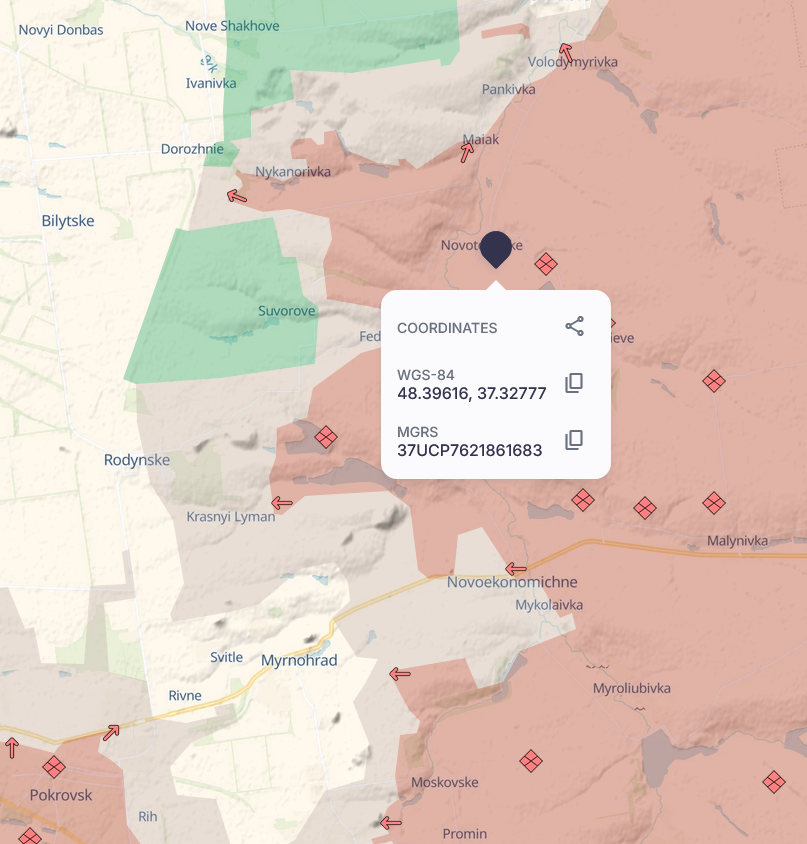This screenshot has height=844, width=807.
Task: Click the Nove Shakhove label
Action: [x=232, y=26]
